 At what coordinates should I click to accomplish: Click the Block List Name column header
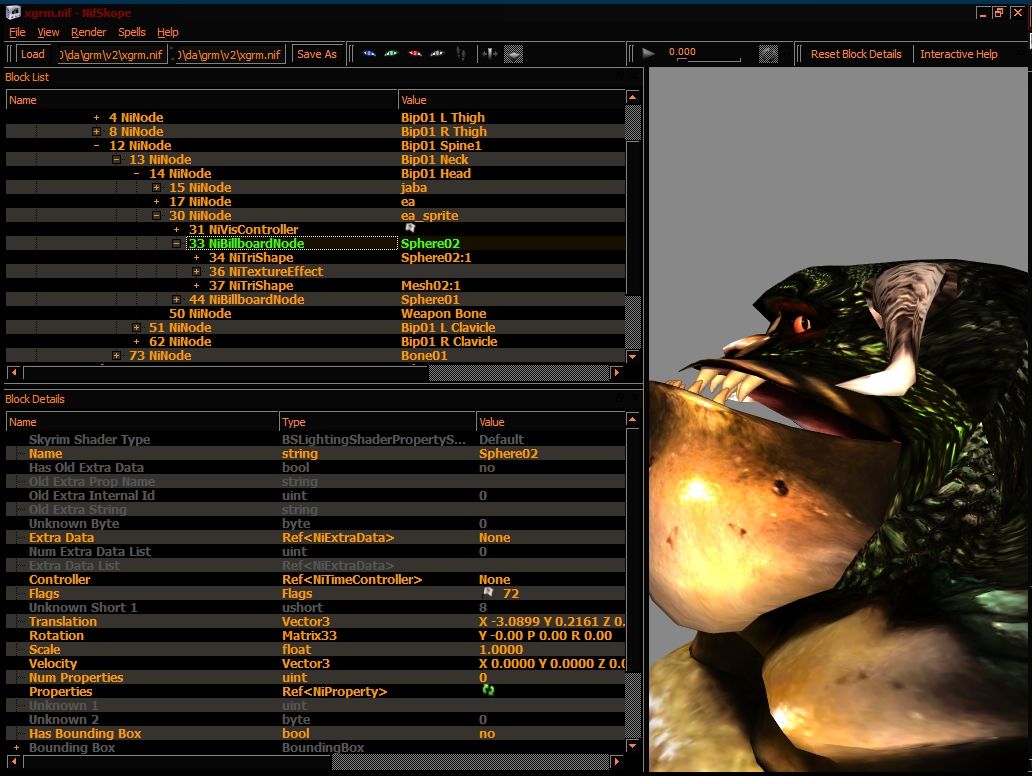coord(202,100)
